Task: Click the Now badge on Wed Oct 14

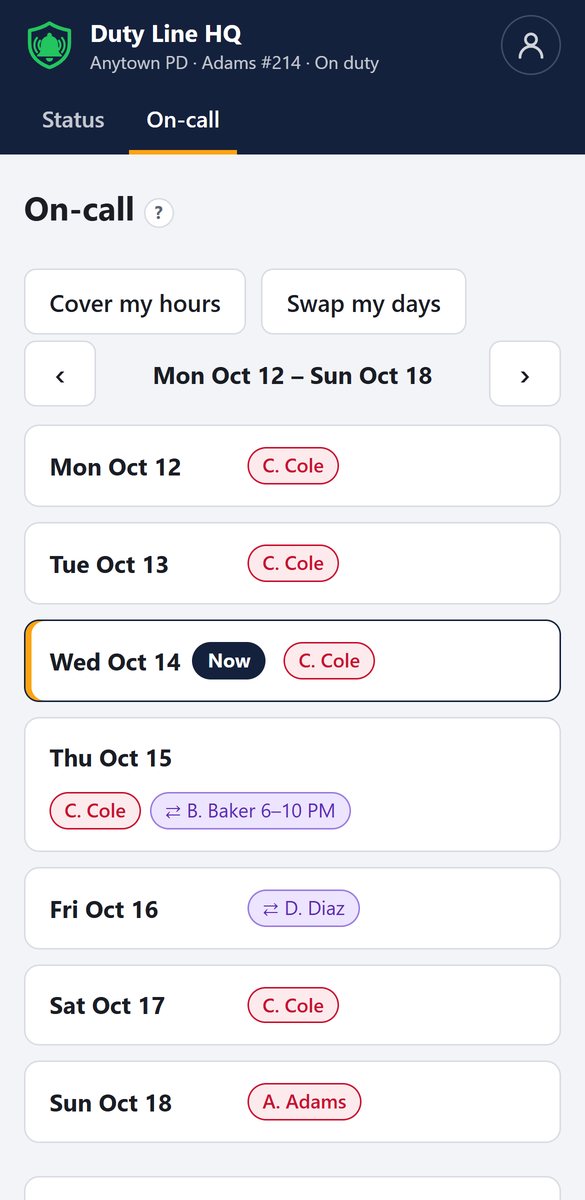Action: [x=229, y=661]
